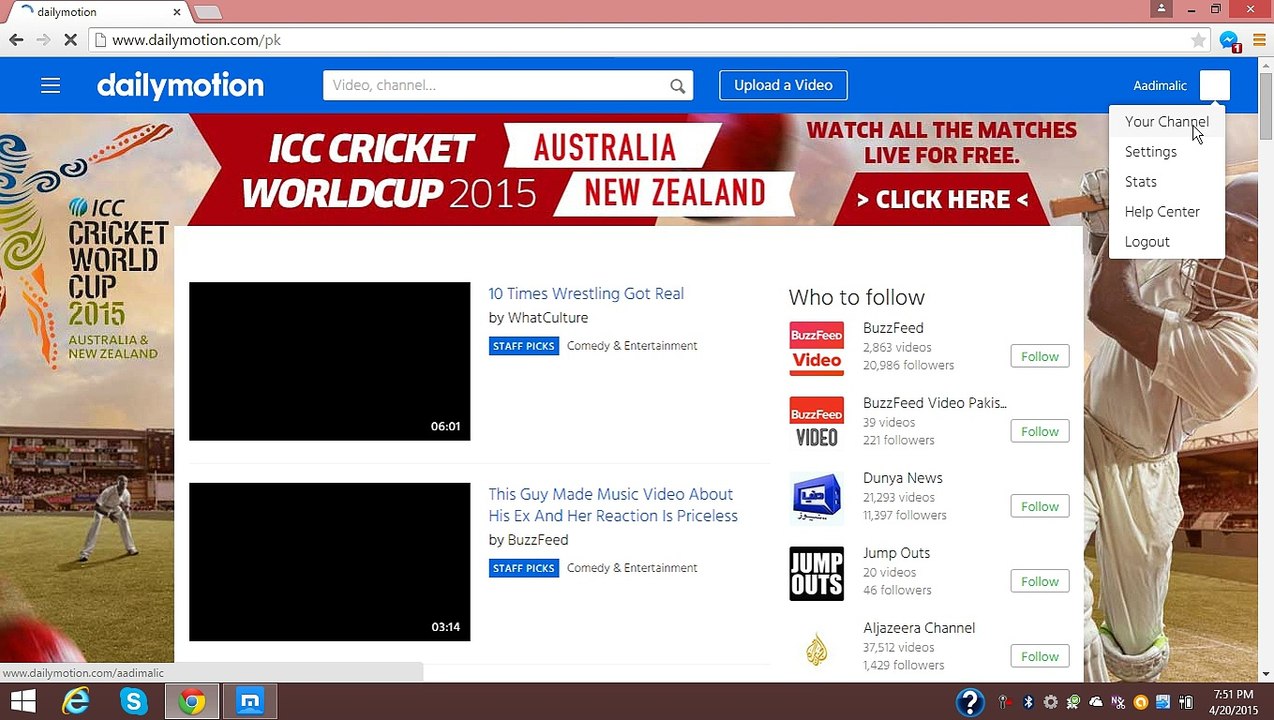Open the Dailymotion hamburger menu
Viewport: 1274px width, 720px height.
point(50,85)
